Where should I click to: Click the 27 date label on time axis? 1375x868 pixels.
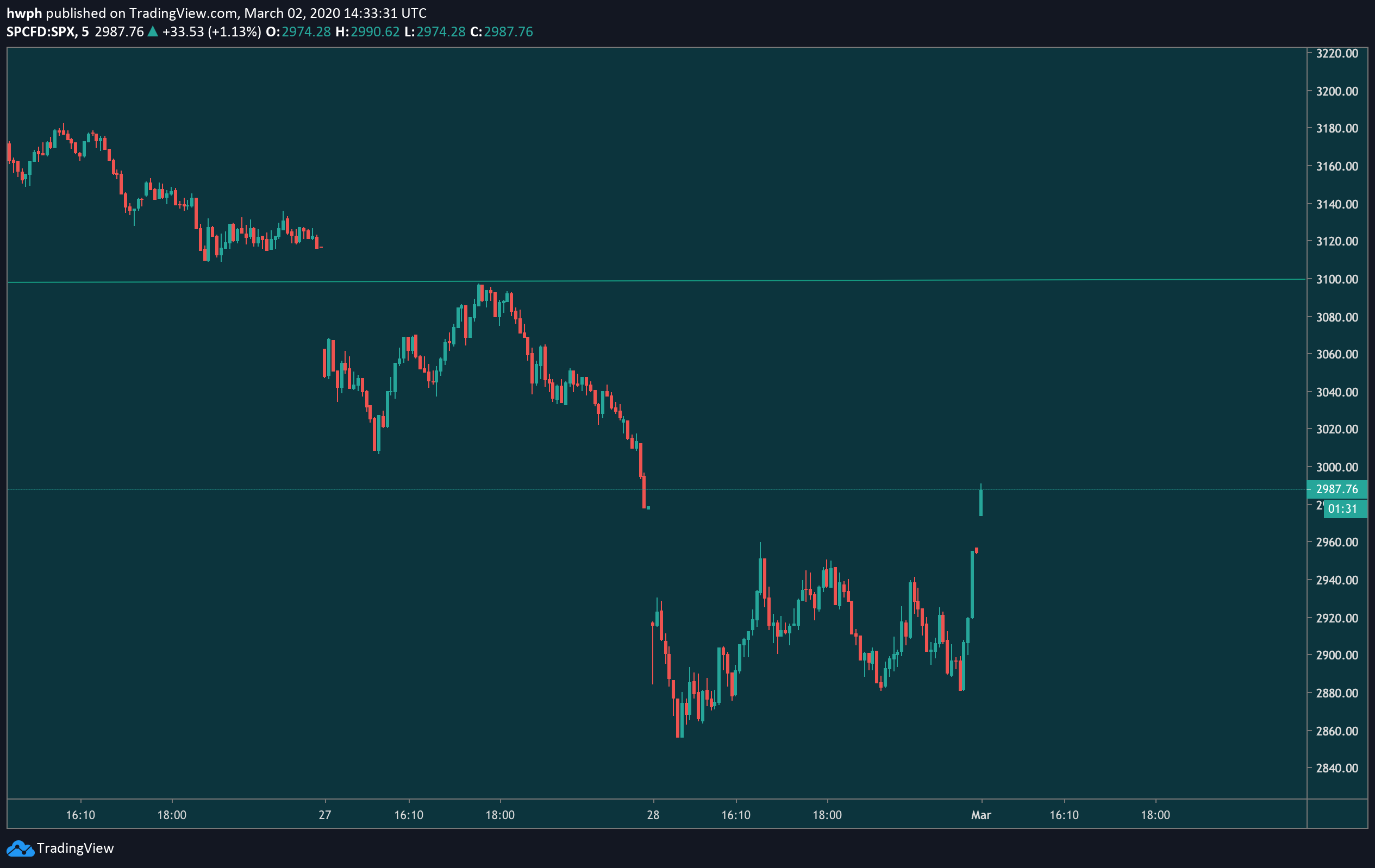[x=325, y=815]
